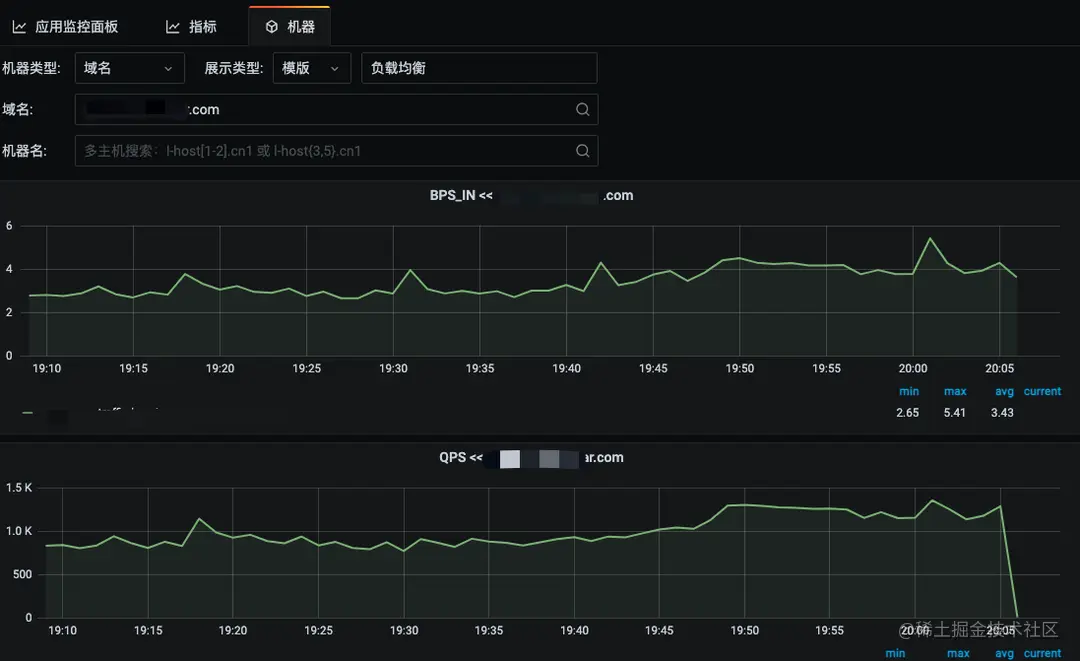Focus the 机器名 multi-host search field
The image size is (1080, 661).
click(336, 151)
